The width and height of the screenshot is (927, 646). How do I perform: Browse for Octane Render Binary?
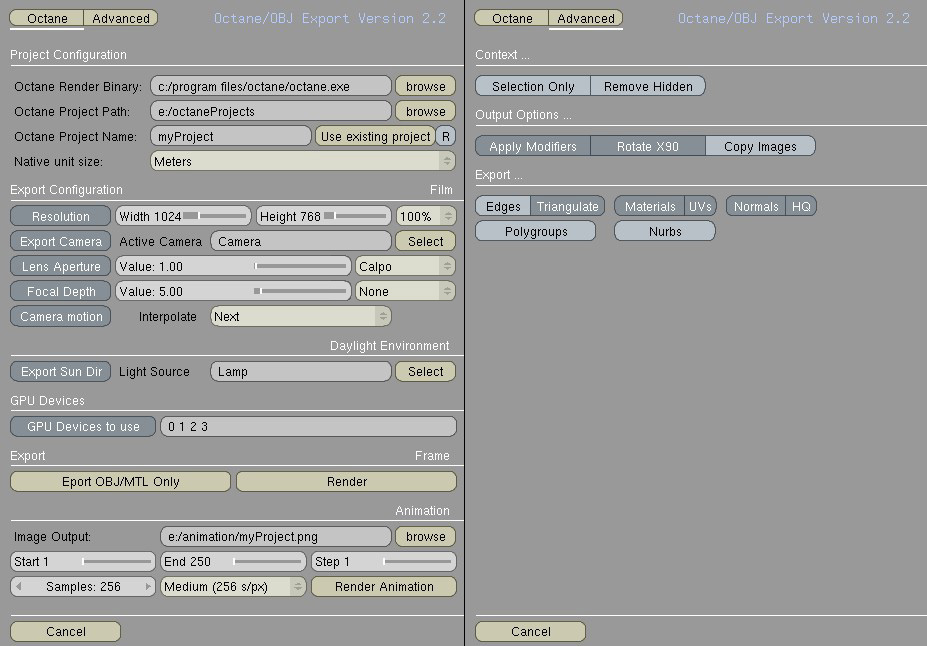[425, 86]
